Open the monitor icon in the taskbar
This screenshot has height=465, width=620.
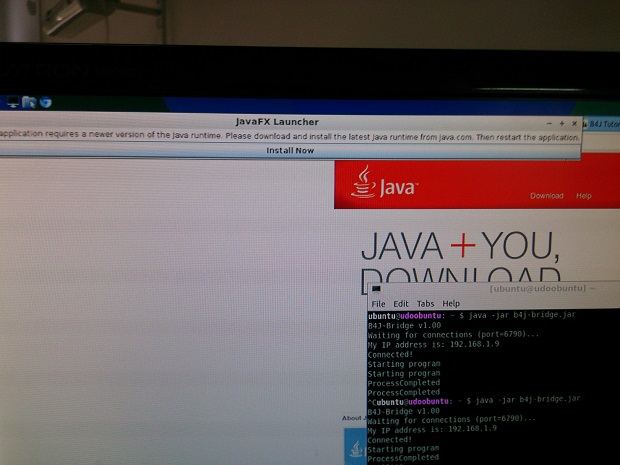tap(13, 102)
